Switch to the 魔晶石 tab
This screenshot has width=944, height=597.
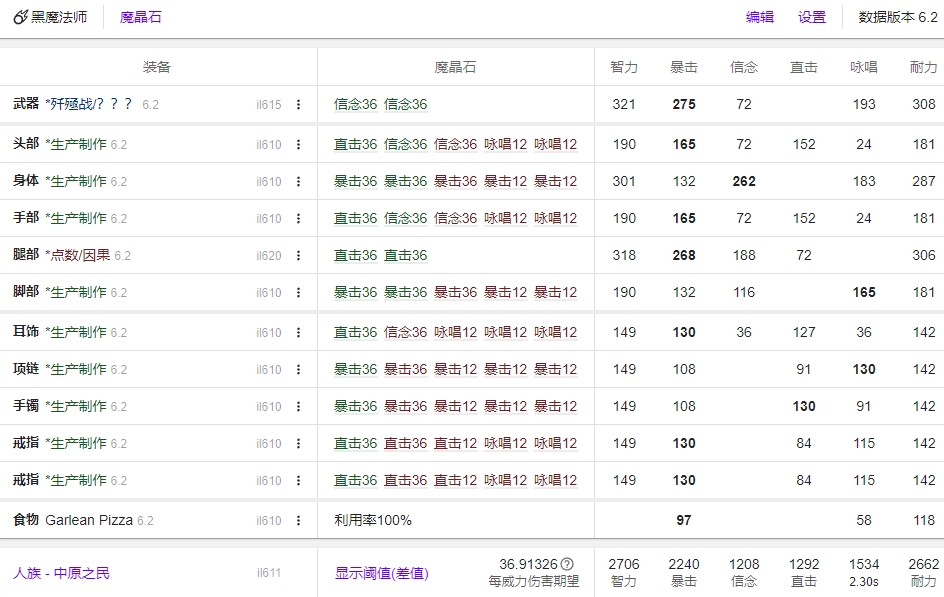(x=140, y=17)
